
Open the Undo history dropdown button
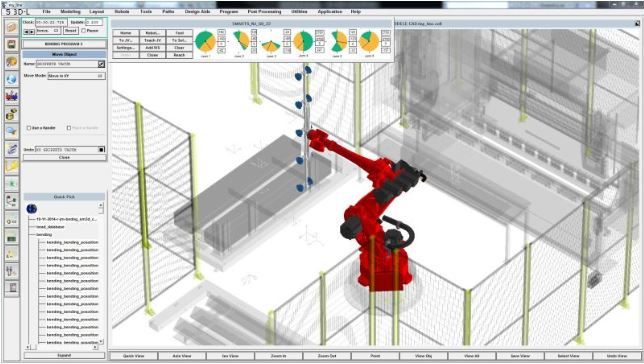[x=101, y=150]
